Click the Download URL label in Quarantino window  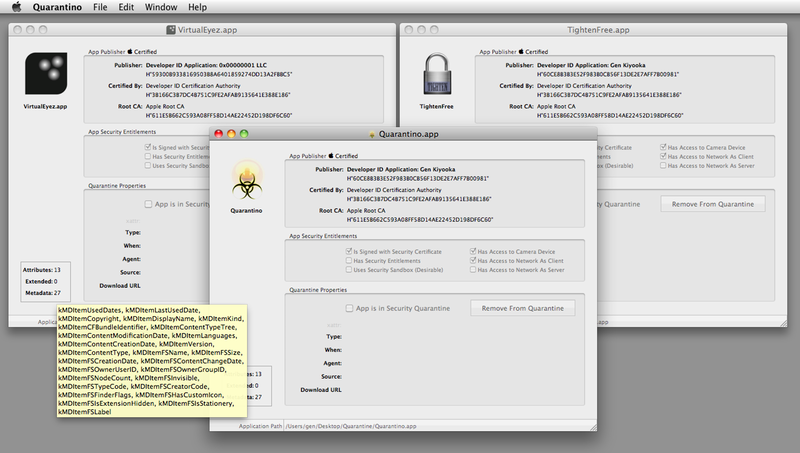click(x=321, y=390)
